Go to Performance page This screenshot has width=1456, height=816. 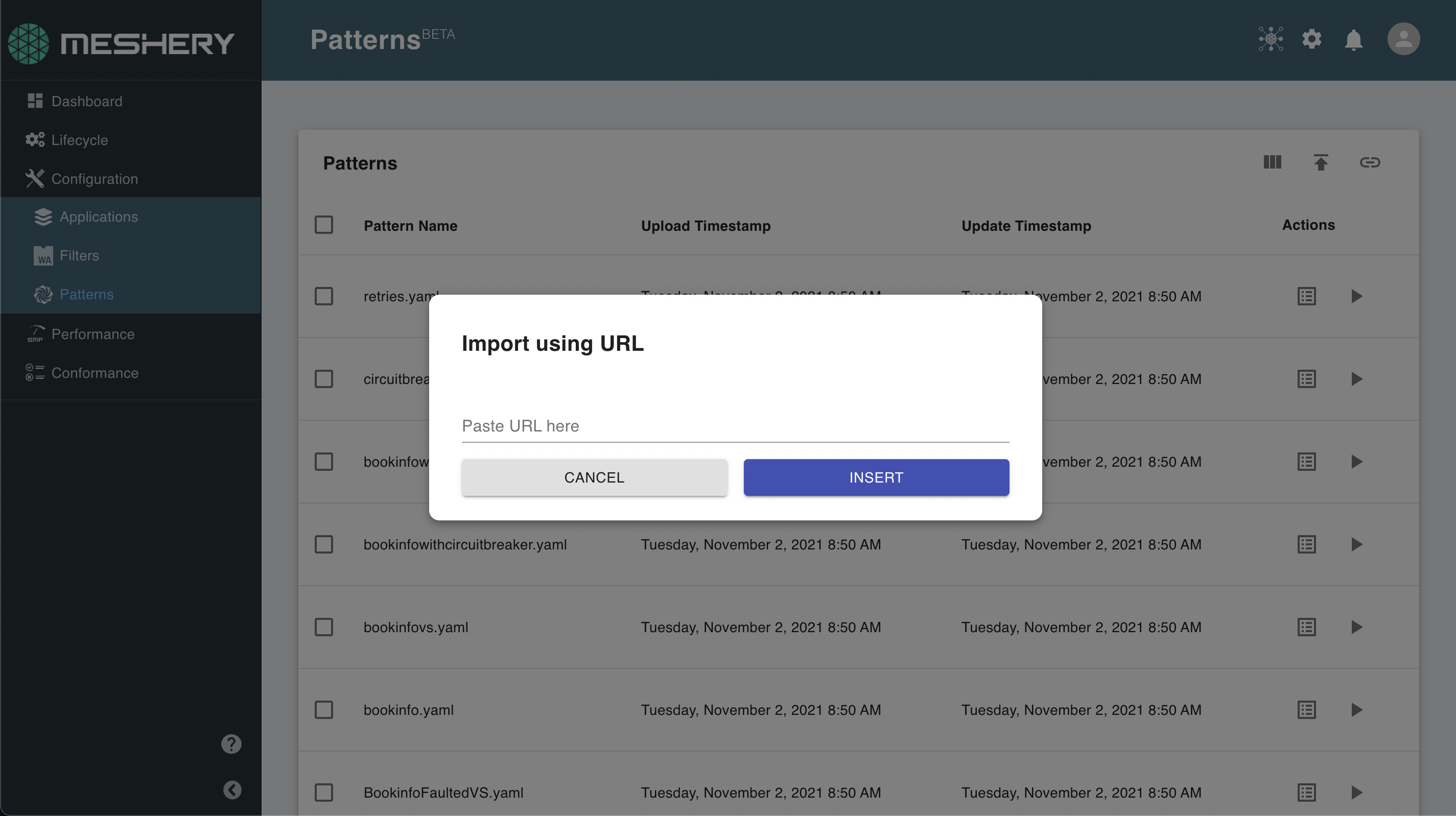tap(92, 334)
